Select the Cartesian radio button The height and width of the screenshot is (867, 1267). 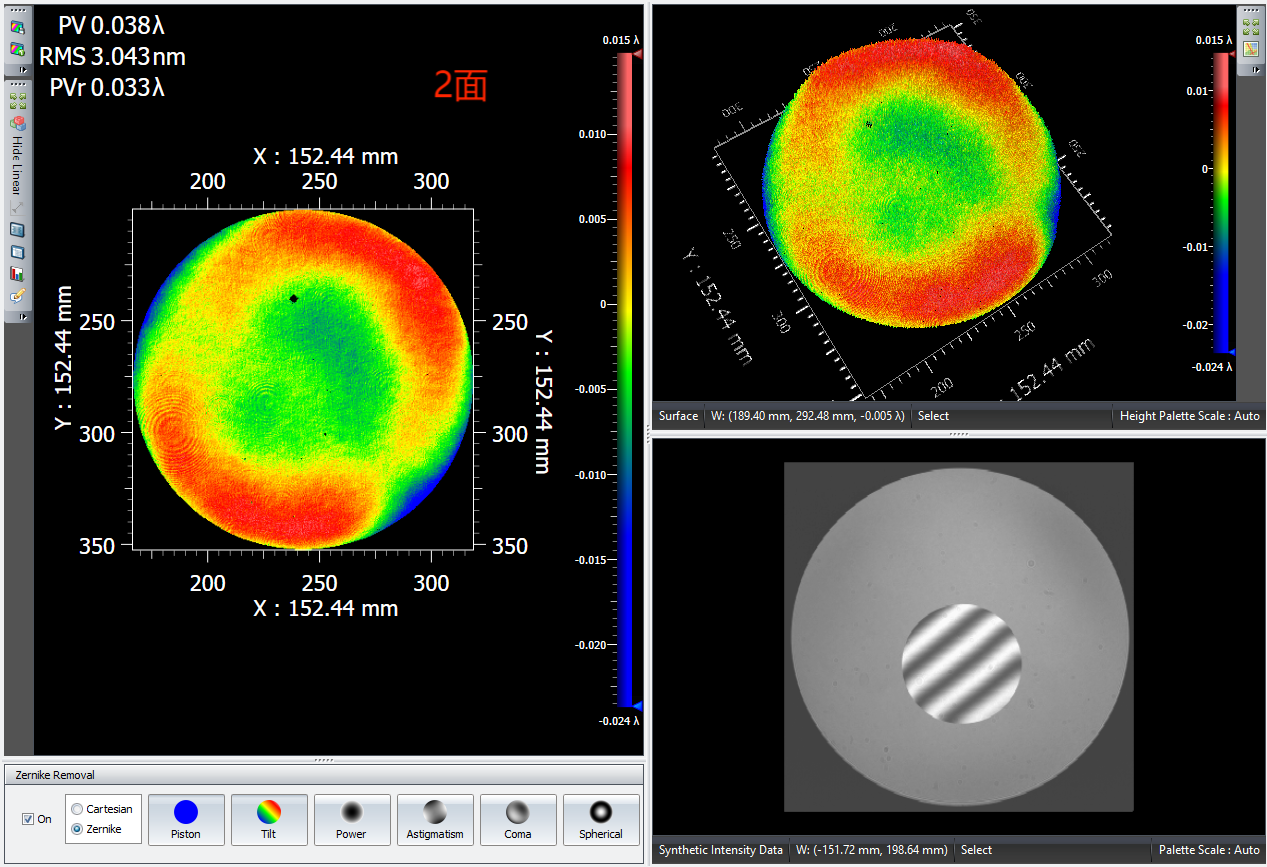point(78,809)
